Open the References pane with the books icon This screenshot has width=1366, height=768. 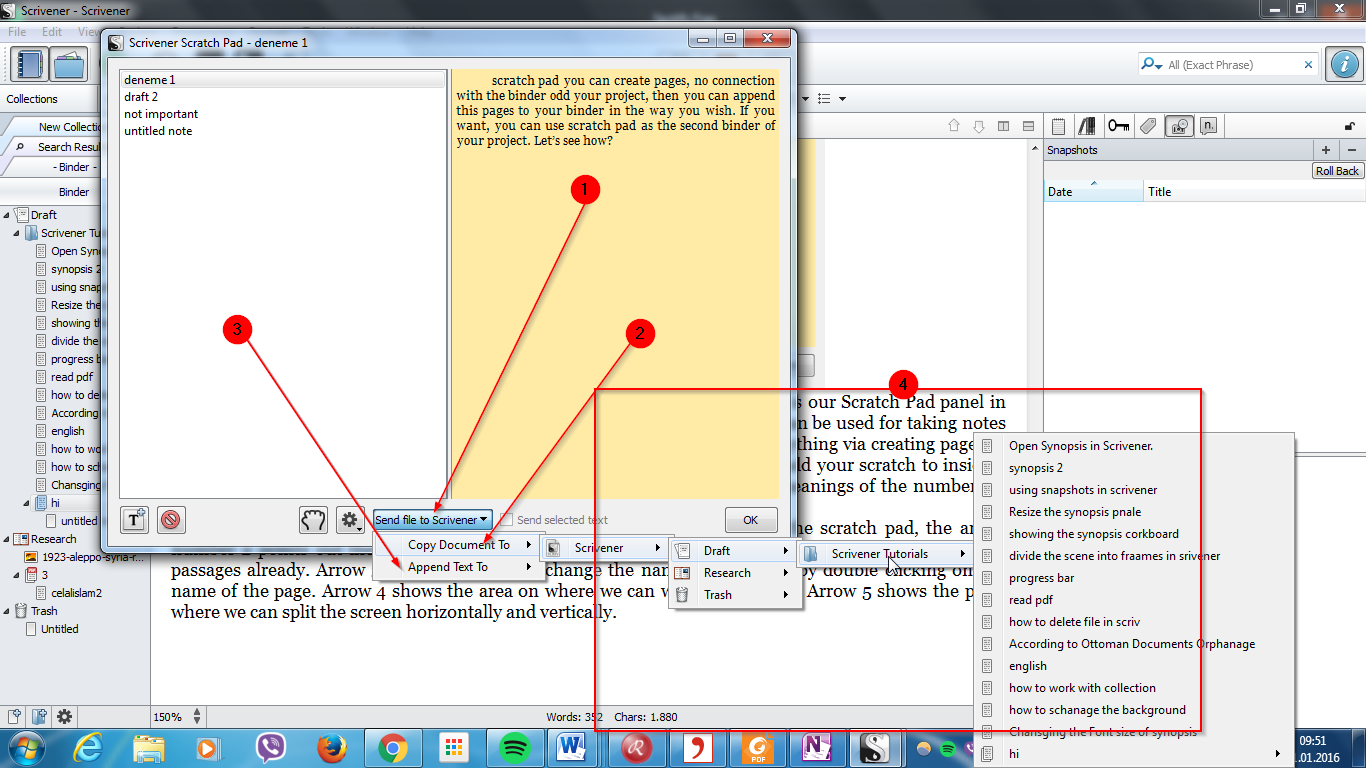pos(1087,126)
